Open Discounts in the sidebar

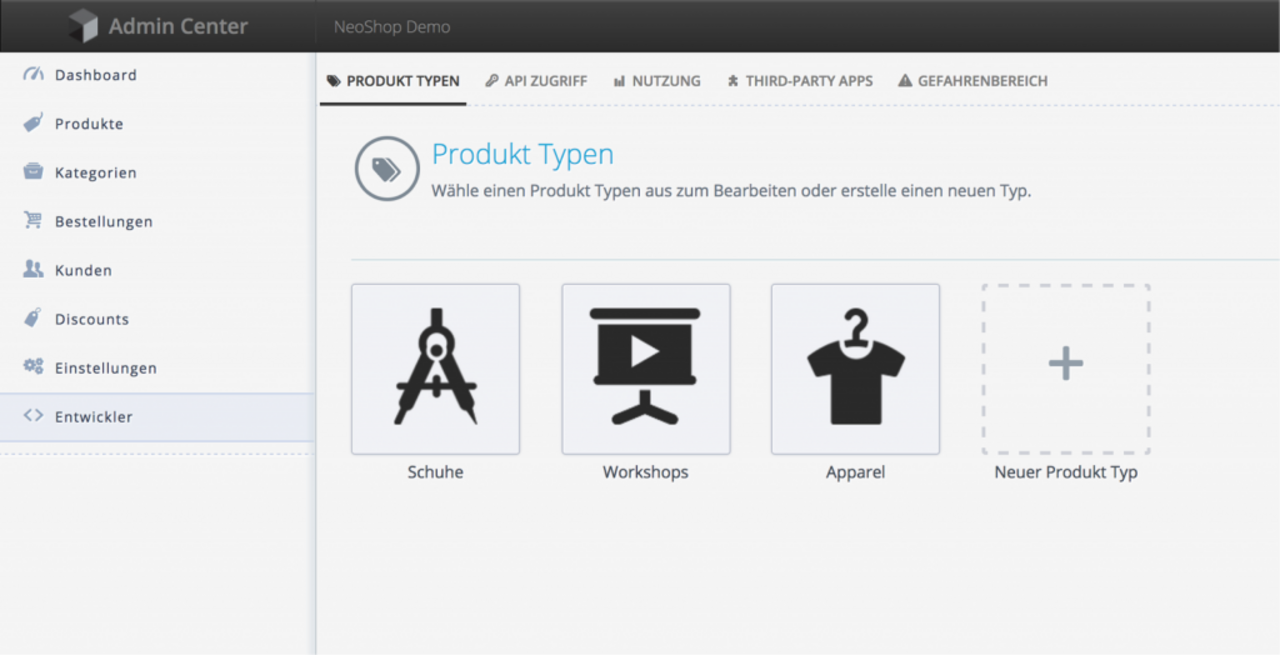[91, 319]
